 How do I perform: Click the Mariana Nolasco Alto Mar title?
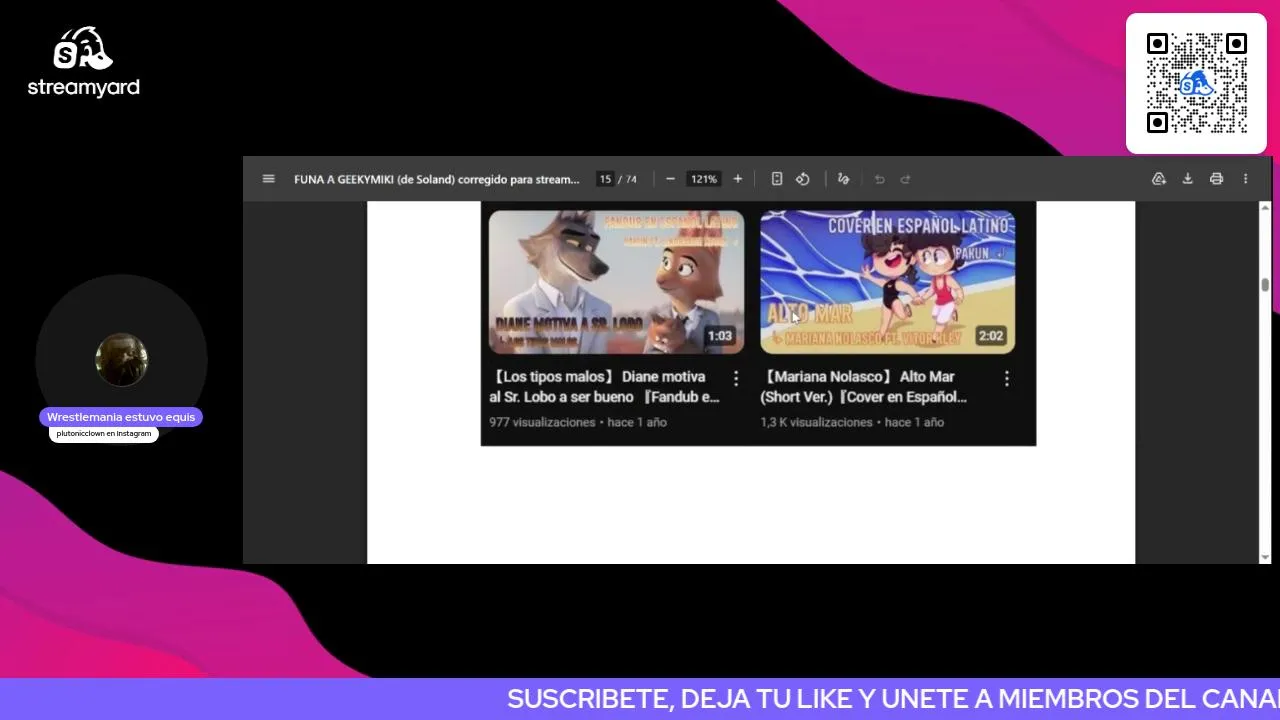[x=864, y=387]
